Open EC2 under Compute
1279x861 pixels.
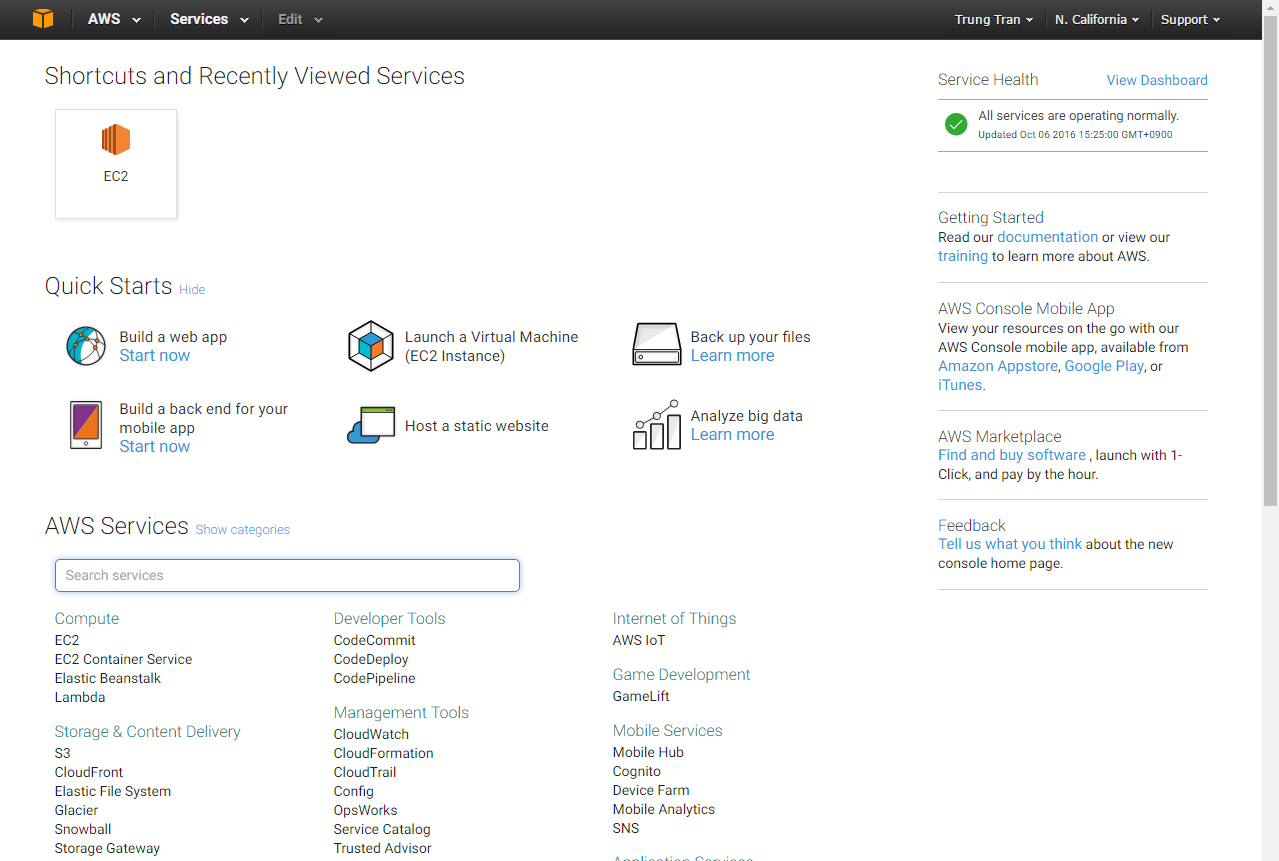(67, 640)
